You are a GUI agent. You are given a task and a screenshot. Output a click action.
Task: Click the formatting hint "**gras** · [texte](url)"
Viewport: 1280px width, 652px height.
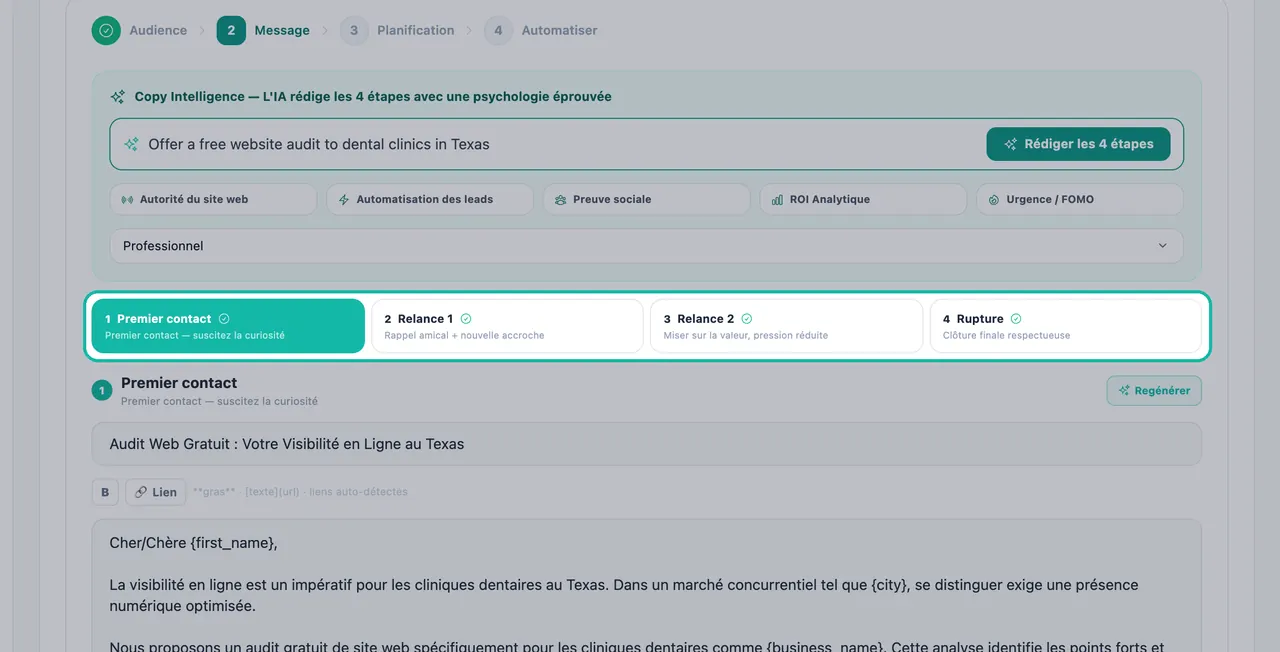pyautogui.click(x=247, y=492)
